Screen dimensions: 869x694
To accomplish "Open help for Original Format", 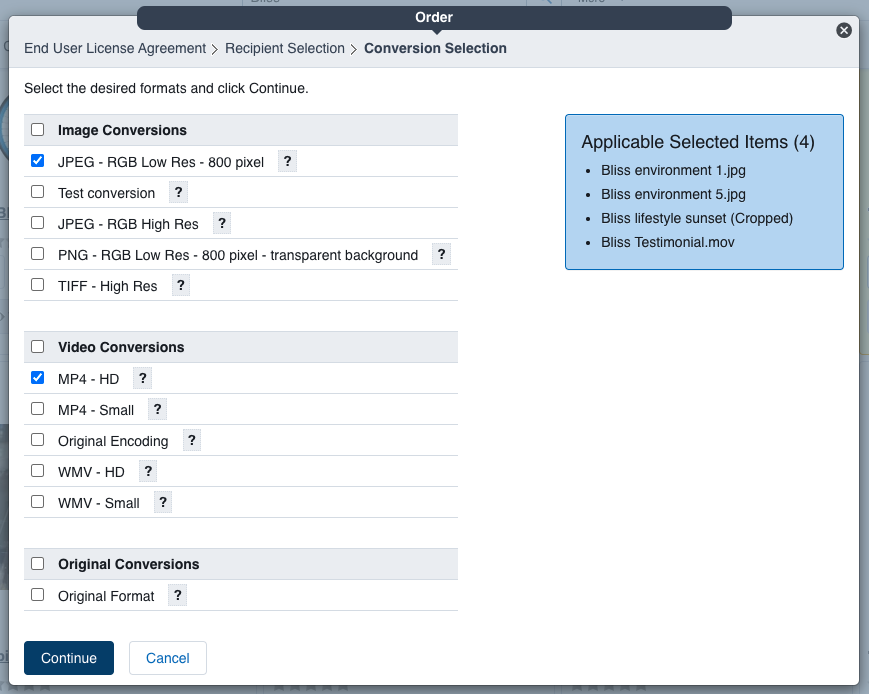I will click(x=177, y=595).
